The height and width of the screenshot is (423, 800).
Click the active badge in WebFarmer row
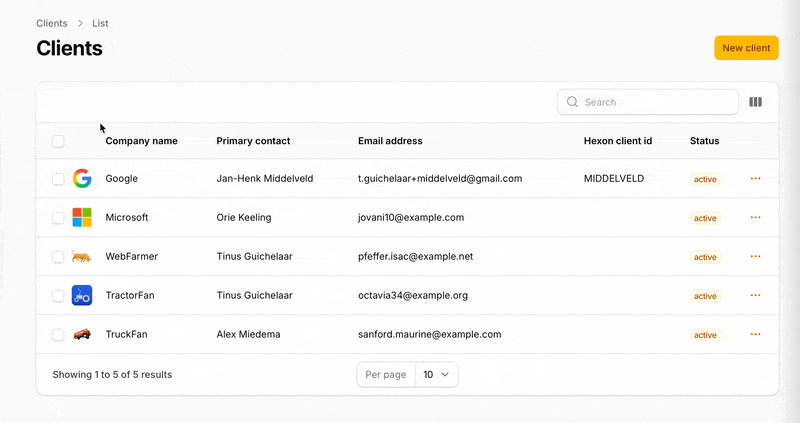(x=705, y=257)
